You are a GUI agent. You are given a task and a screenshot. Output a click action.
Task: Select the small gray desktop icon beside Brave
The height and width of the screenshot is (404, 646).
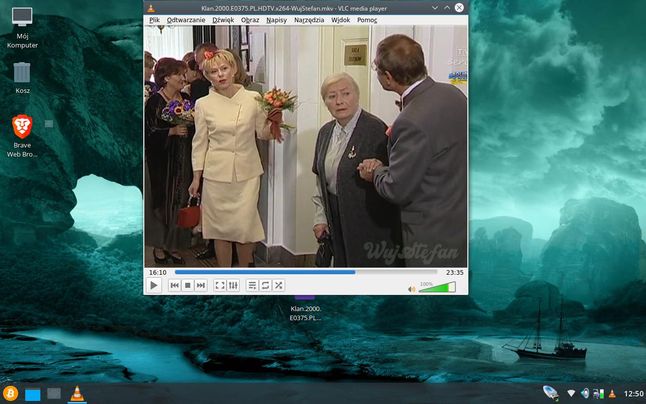point(49,124)
